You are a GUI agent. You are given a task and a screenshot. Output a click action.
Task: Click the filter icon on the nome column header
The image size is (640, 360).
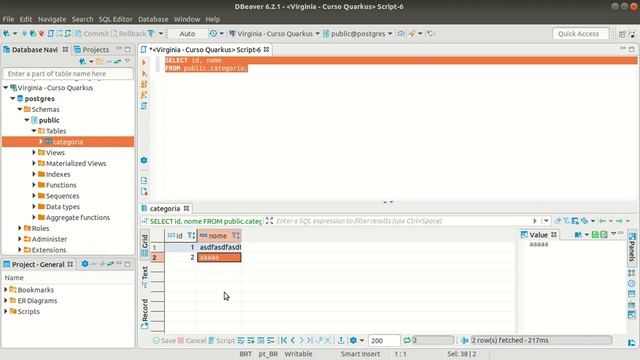pos(236,236)
